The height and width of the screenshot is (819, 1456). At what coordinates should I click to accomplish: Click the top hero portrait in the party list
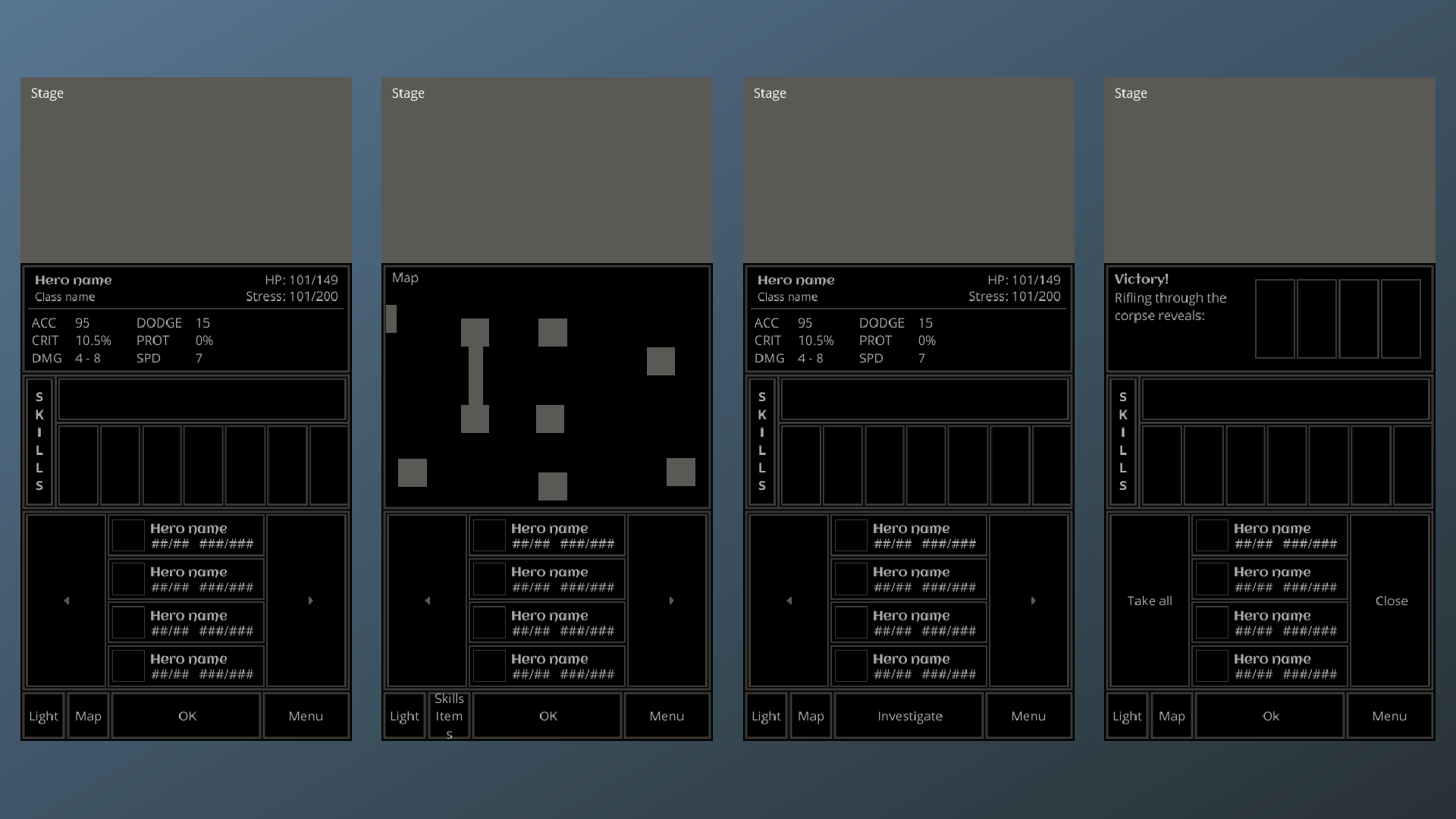(x=127, y=535)
